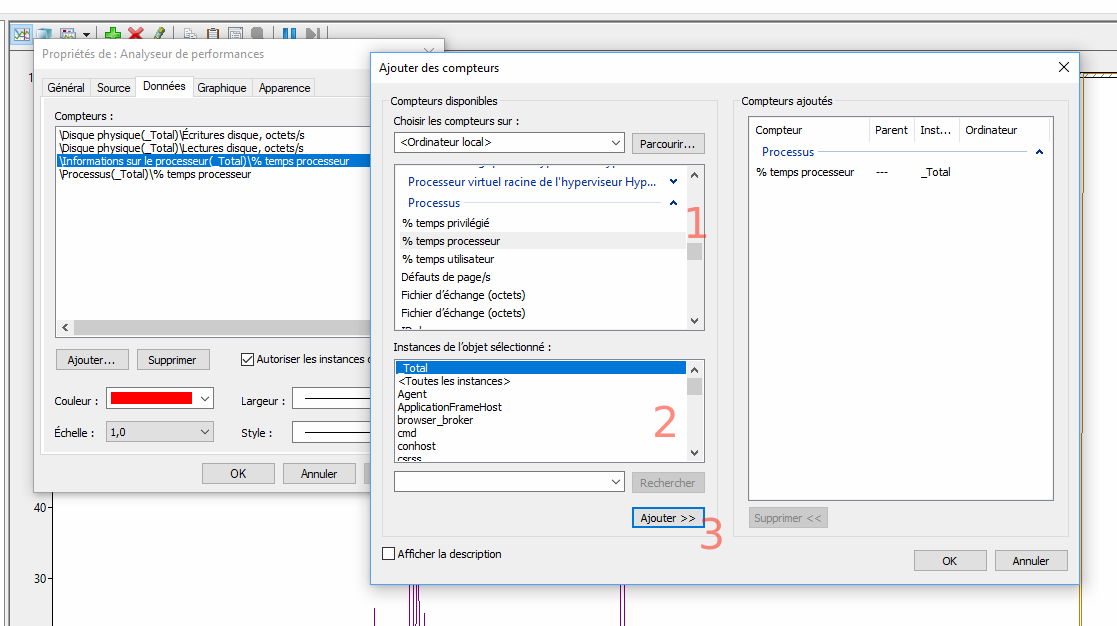Toggle the Autoriser les instances checkbox
This screenshot has height=626, width=1117.
(248, 359)
